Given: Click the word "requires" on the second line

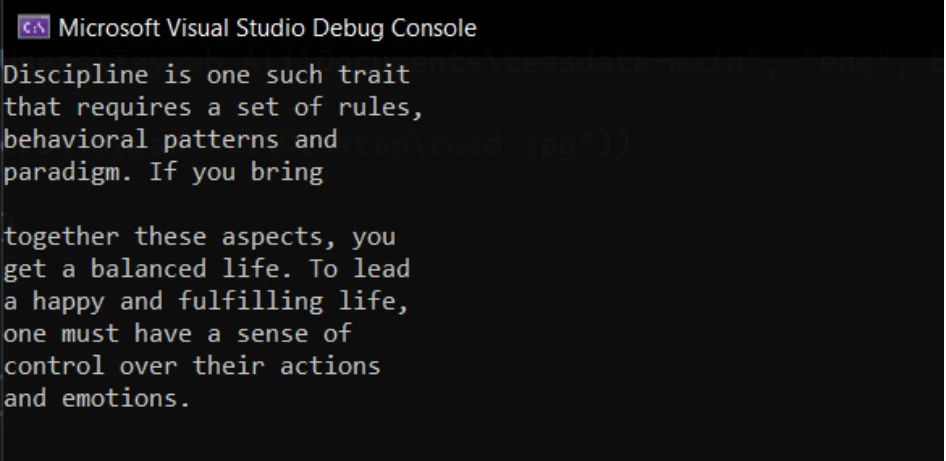Looking at the screenshot, I should coord(134,107).
